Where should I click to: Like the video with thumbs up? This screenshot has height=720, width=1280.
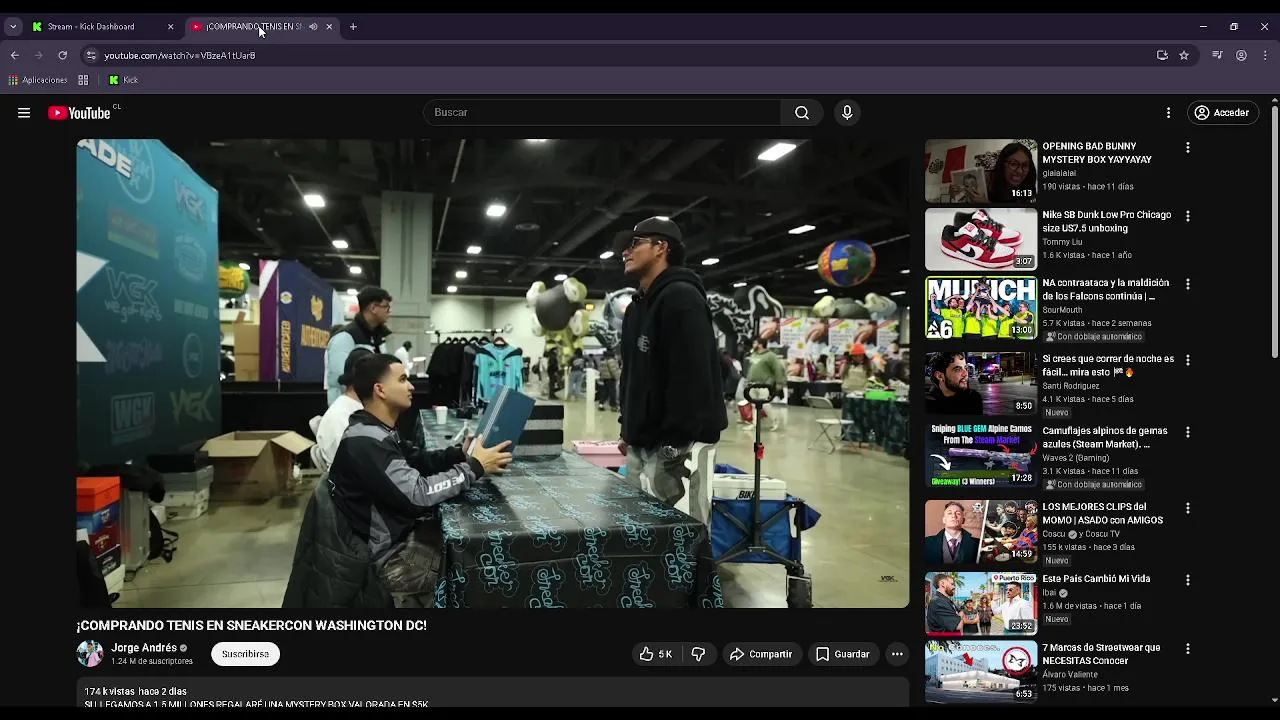click(655, 654)
